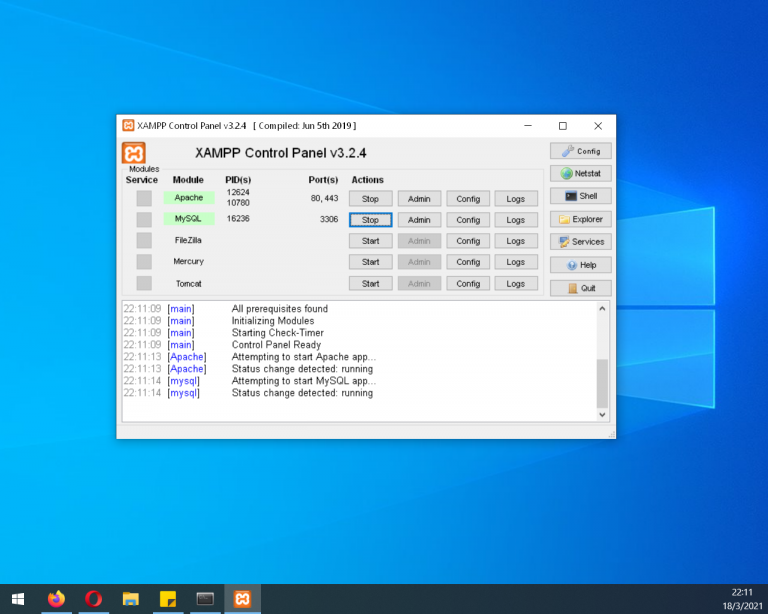The image size is (768, 614).
Task: Open FileZilla Config options
Action: tap(468, 241)
